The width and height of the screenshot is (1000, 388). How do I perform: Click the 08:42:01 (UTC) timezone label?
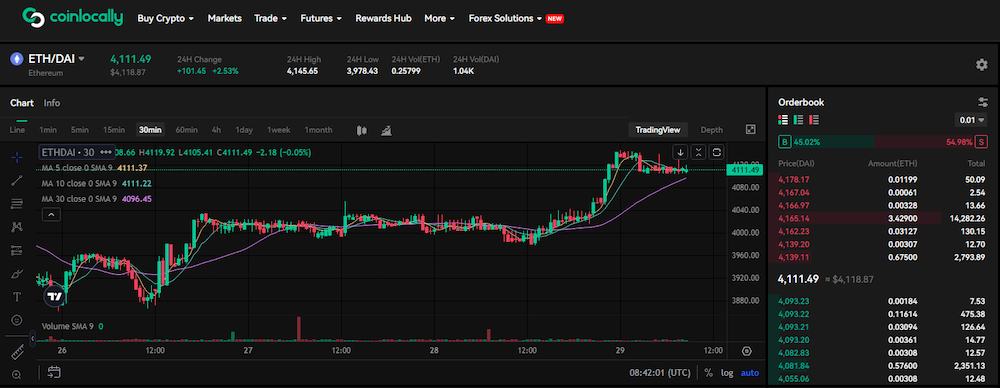click(x=659, y=373)
